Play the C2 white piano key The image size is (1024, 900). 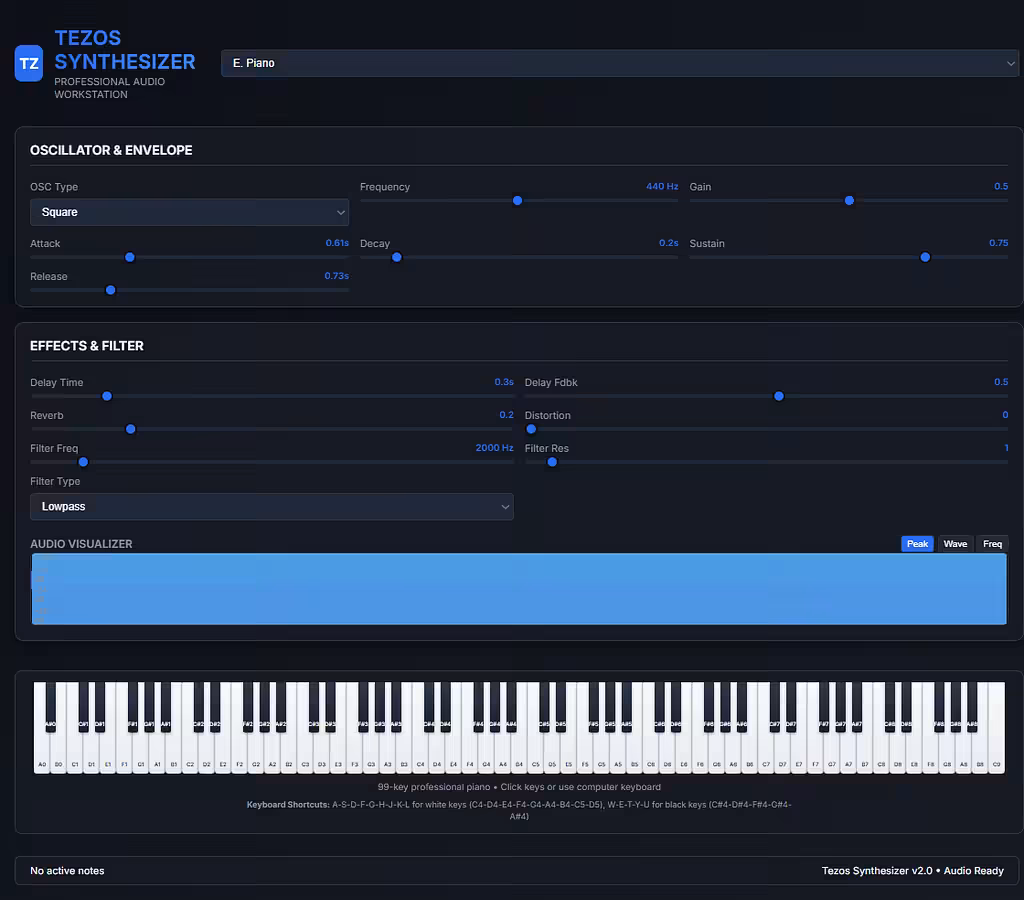click(x=190, y=752)
